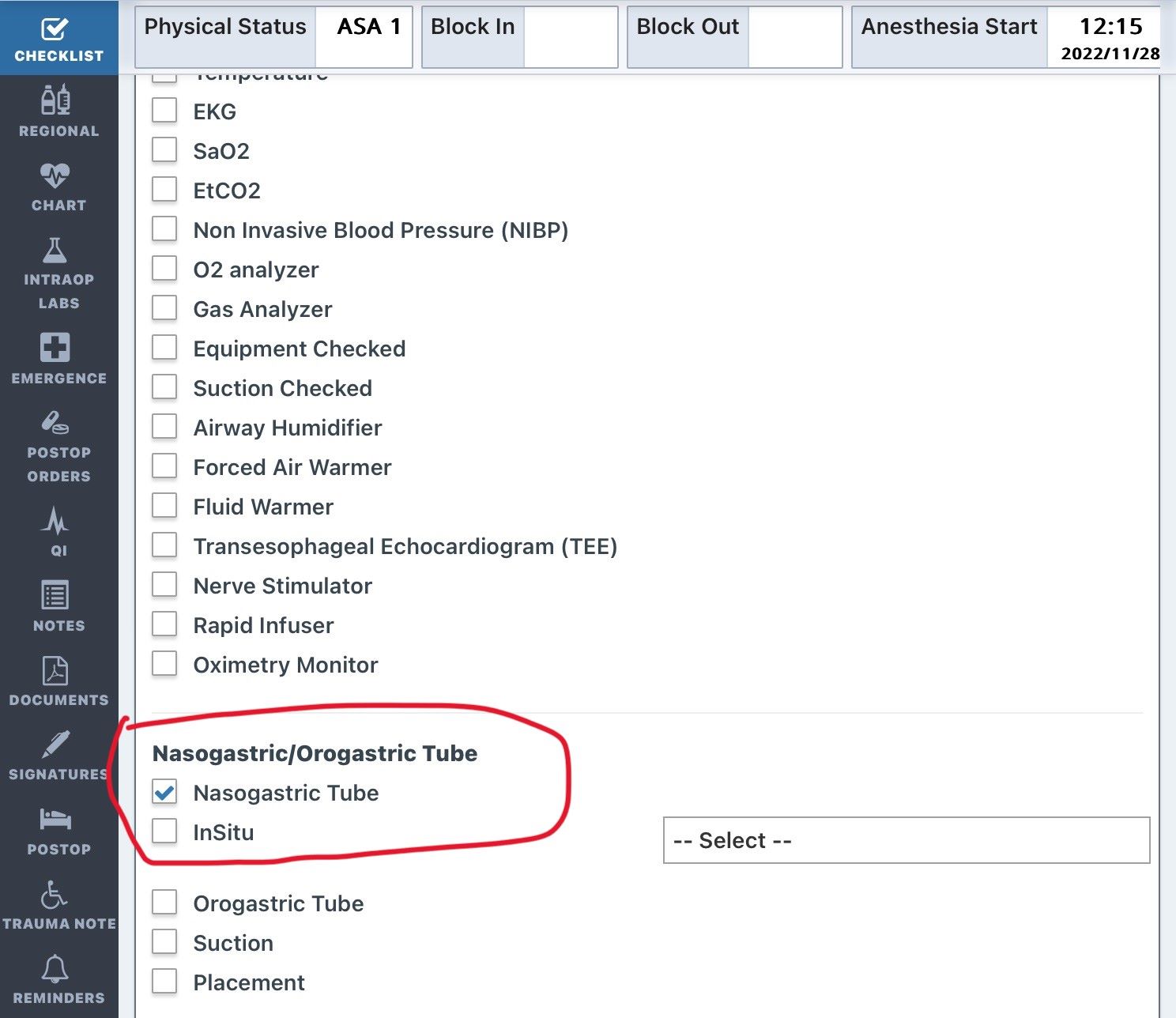Open the Intraop Labs flask icon

tap(55, 251)
